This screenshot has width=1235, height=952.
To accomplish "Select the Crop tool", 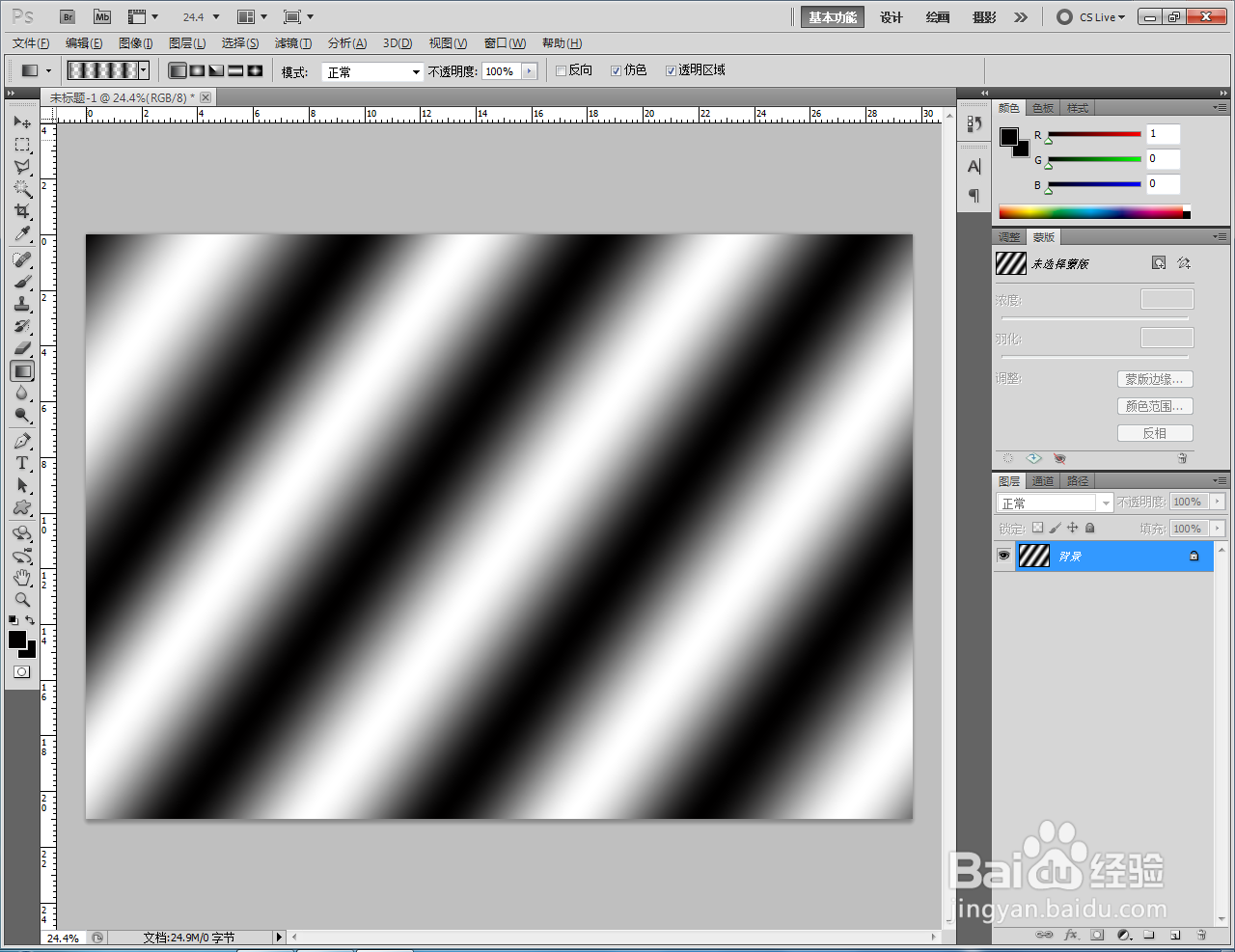I will (x=22, y=211).
